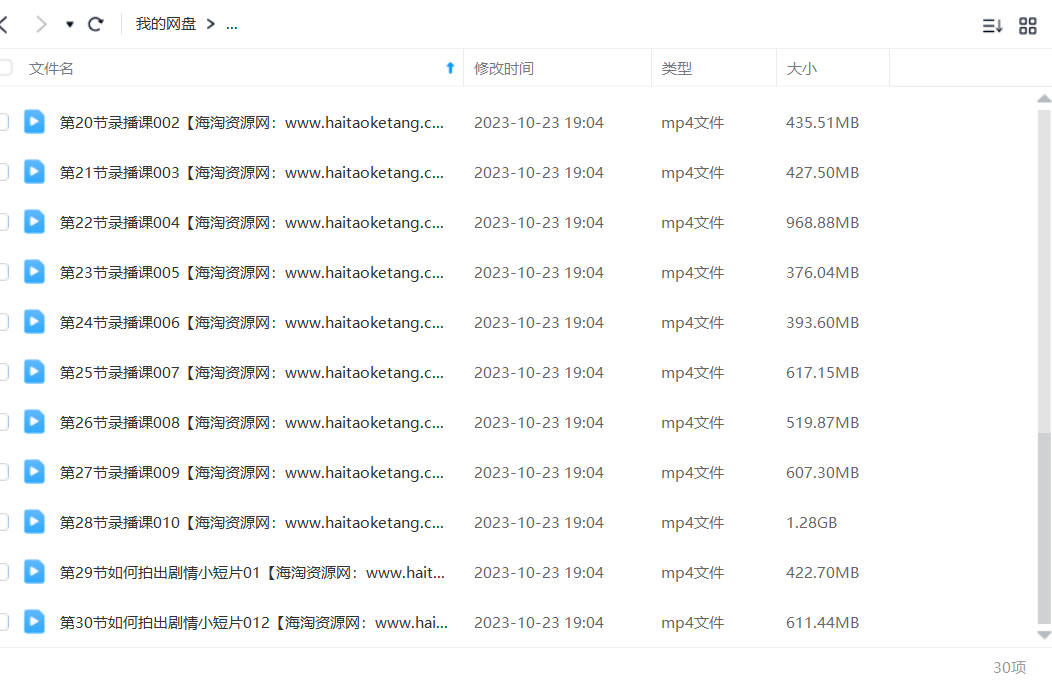Open the sort order menu icon

992,26
